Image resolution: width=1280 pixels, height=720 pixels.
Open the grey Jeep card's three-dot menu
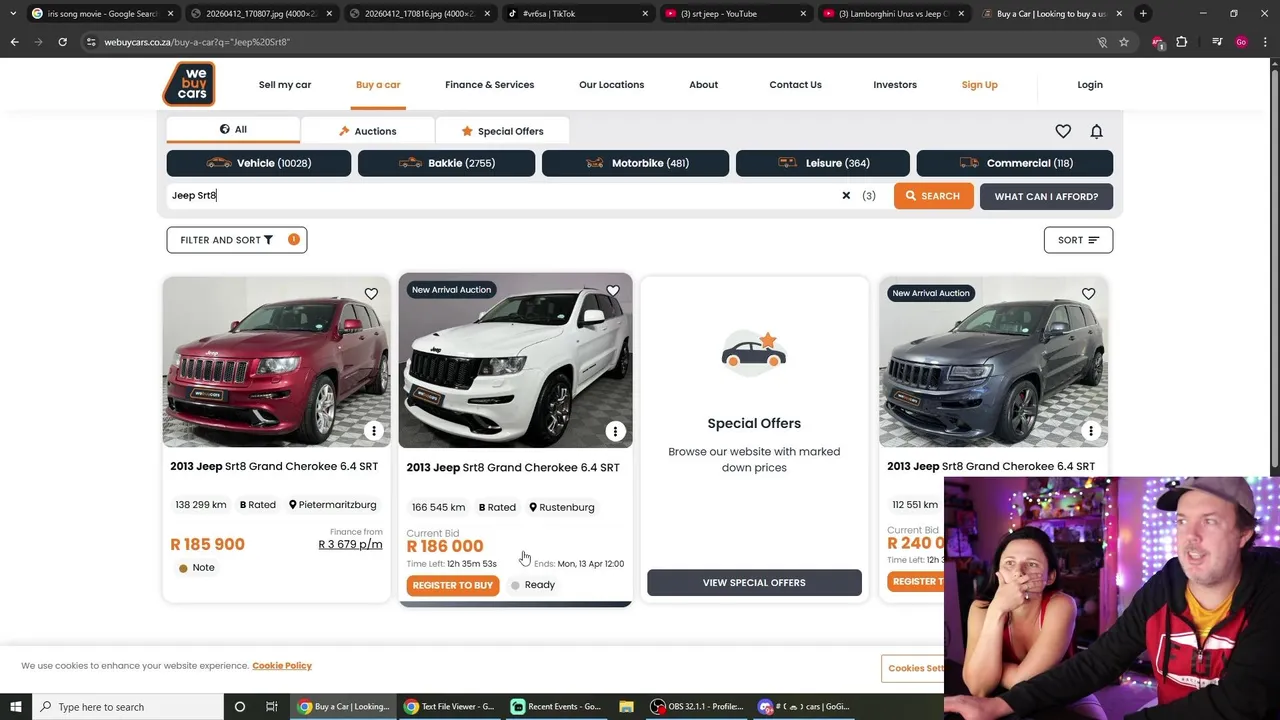pos(1091,431)
